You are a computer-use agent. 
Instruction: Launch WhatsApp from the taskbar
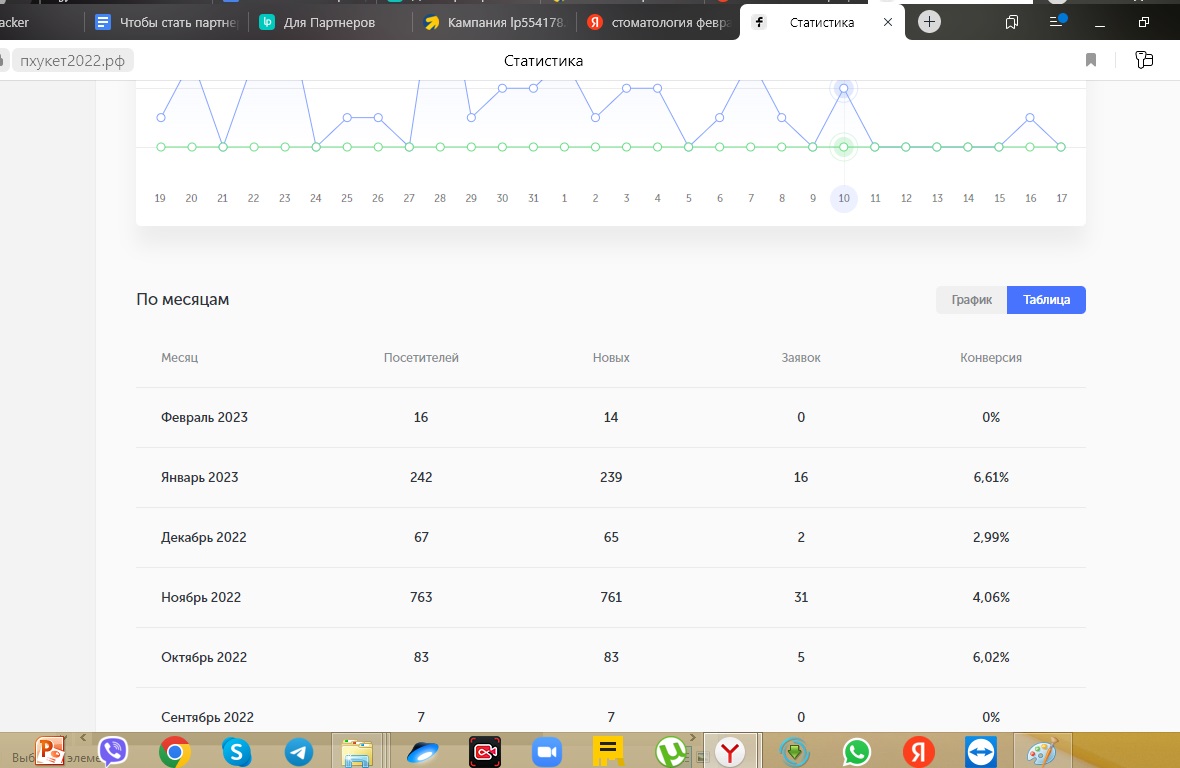(x=856, y=751)
